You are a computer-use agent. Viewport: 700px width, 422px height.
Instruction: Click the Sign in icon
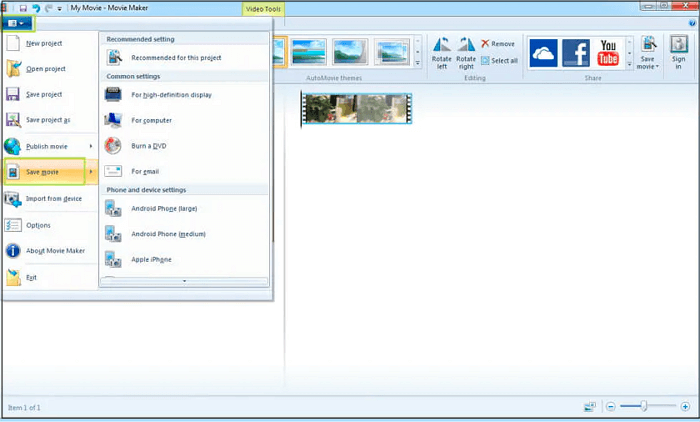(x=679, y=52)
